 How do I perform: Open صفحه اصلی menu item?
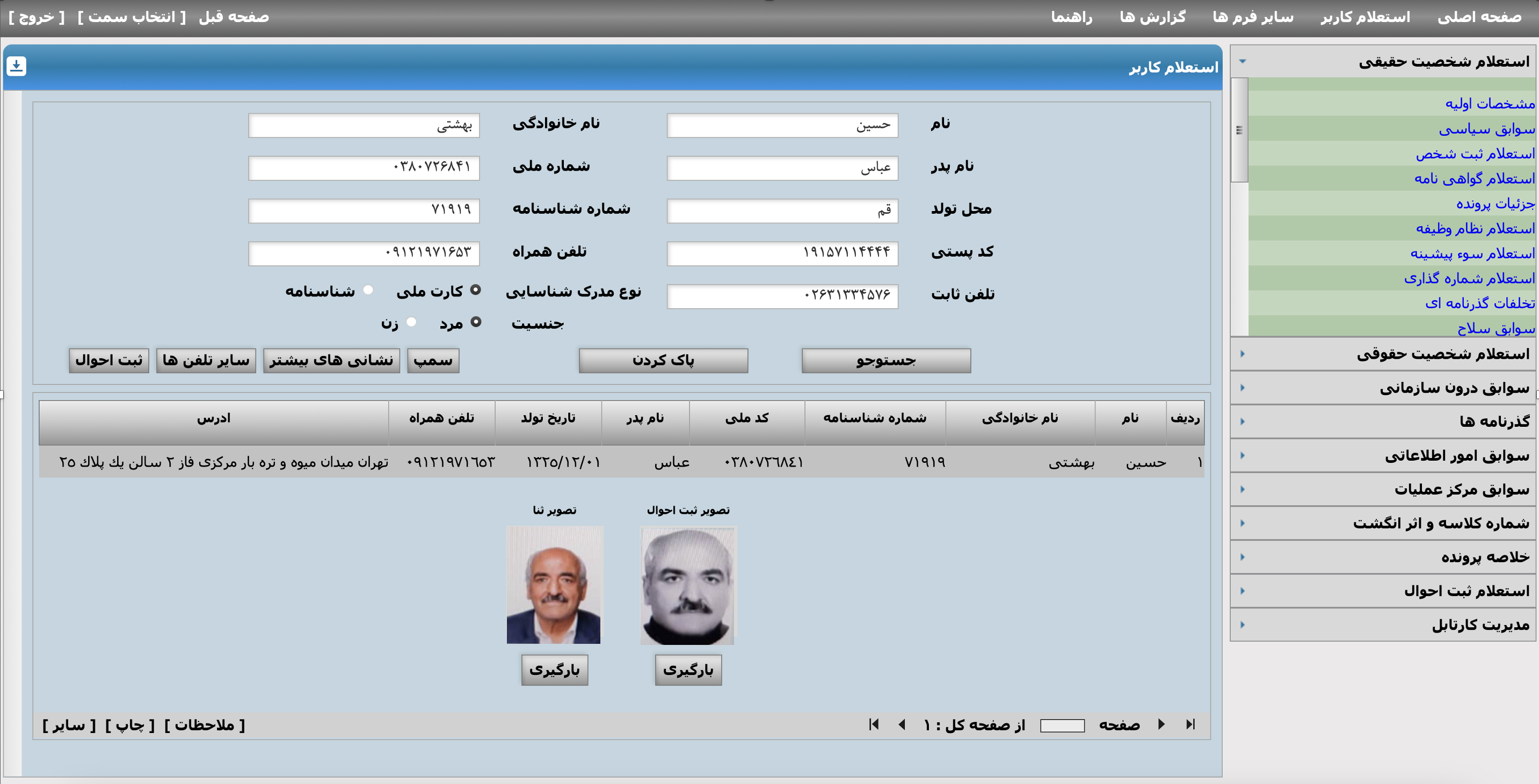point(1479,17)
